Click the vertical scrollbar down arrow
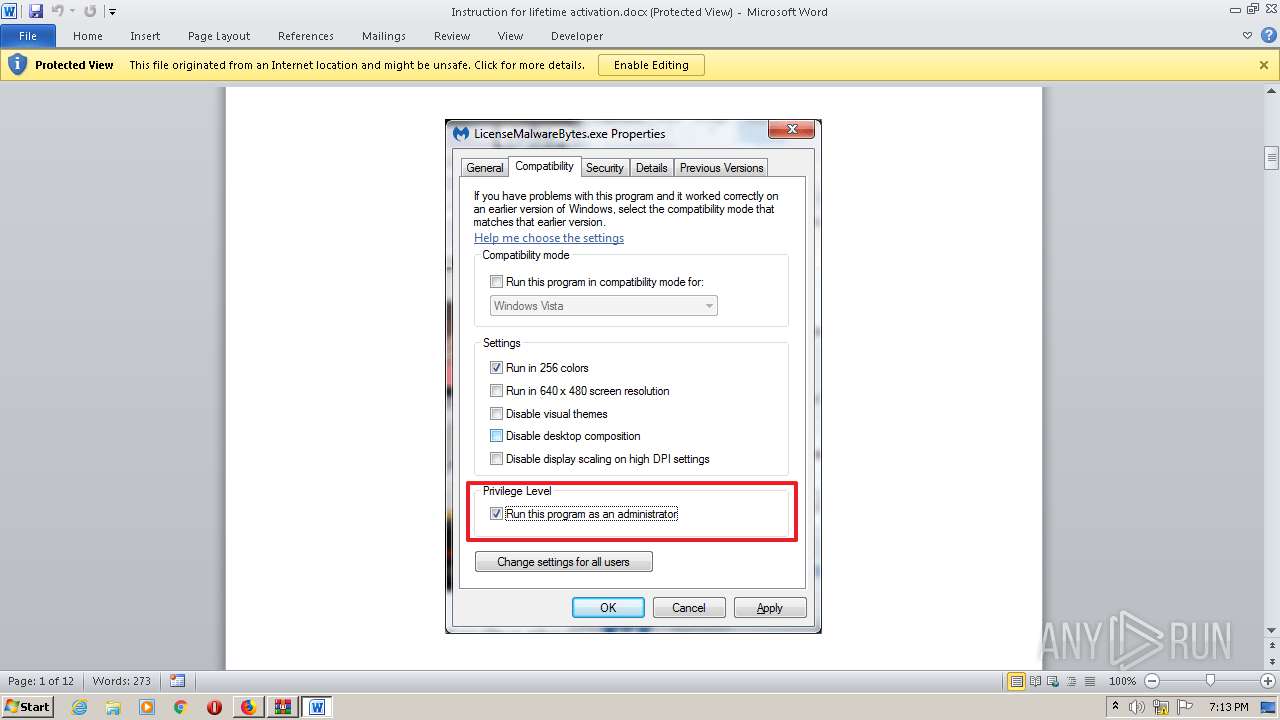 1271,631
